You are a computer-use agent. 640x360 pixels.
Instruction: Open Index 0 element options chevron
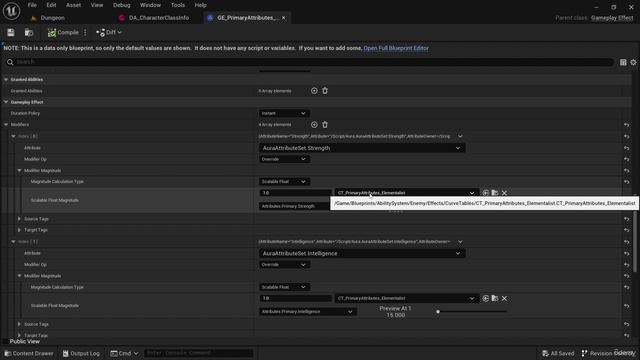click(x=460, y=136)
